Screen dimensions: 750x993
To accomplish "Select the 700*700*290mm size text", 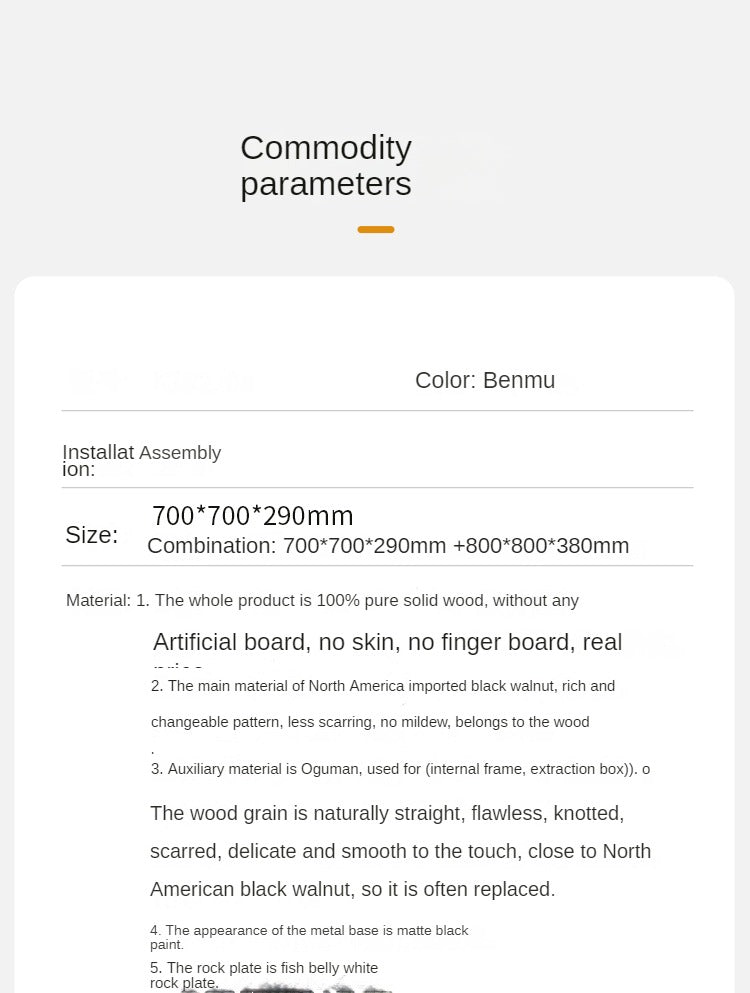I will click(x=253, y=515).
